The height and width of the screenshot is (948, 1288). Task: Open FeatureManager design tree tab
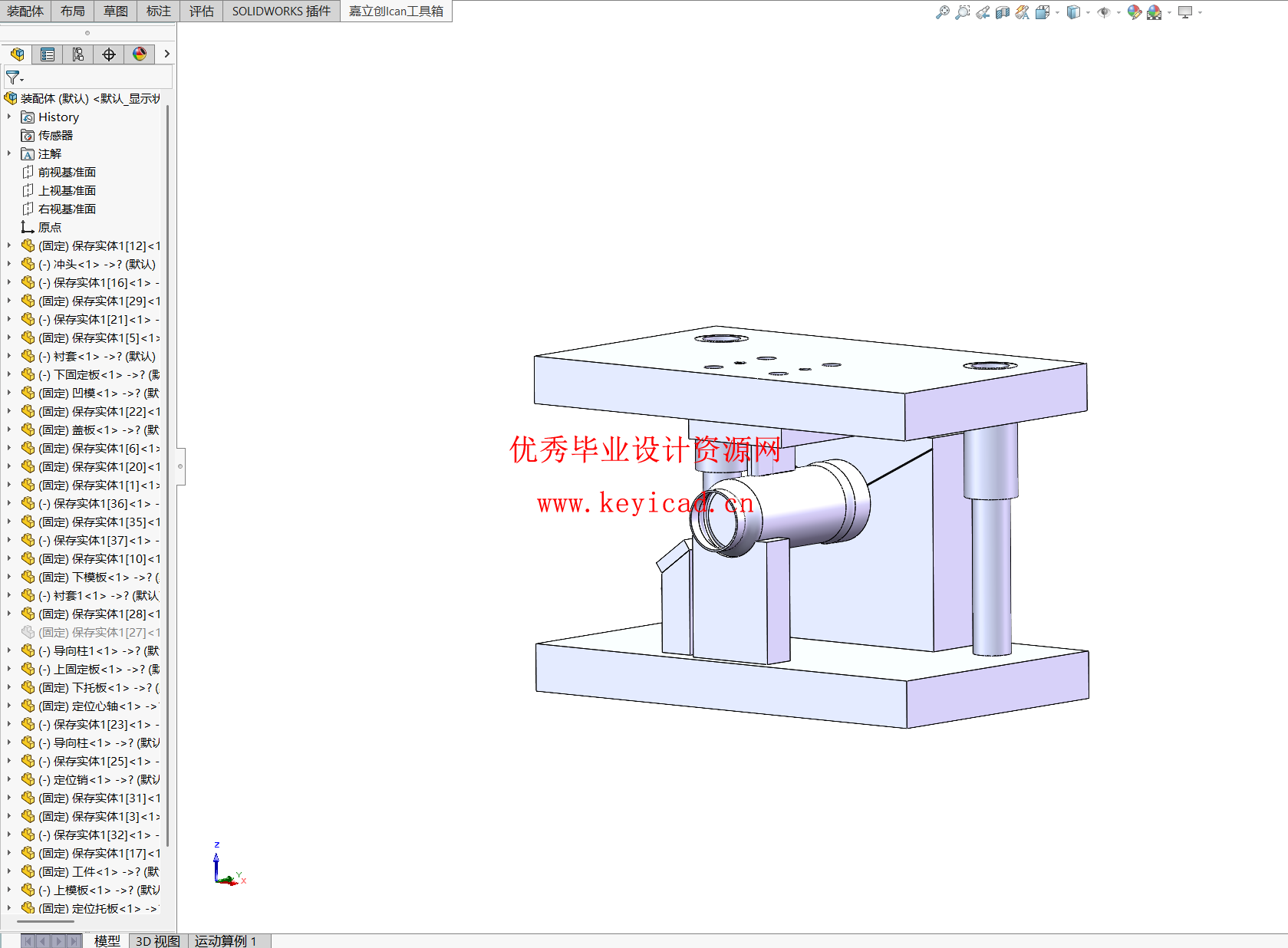(x=17, y=54)
